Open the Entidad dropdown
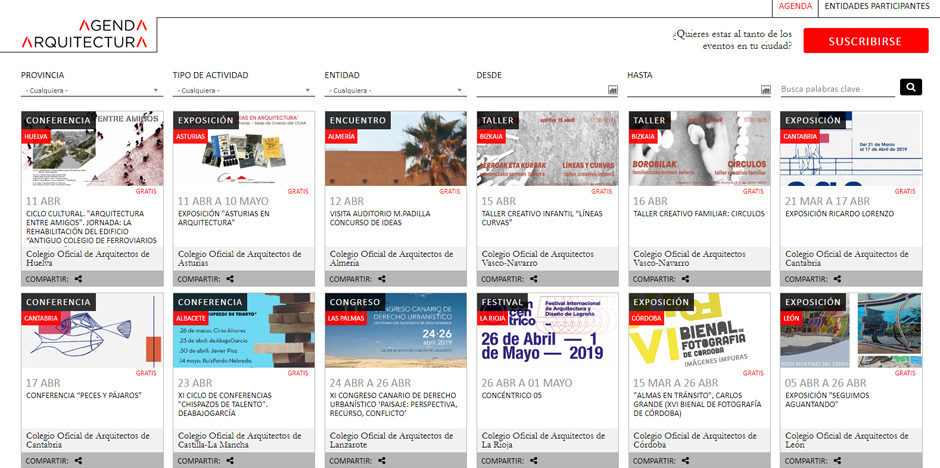 point(395,90)
